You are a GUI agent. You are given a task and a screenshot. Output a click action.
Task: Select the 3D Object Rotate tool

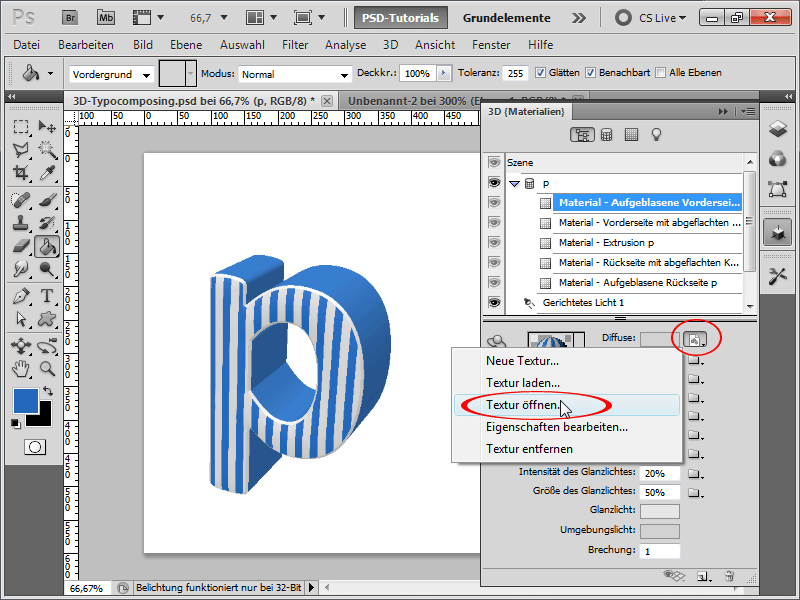point(21,346)
